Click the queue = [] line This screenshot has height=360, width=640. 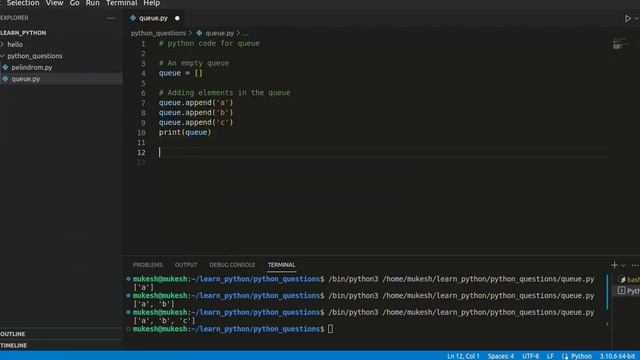pos(180,73)
